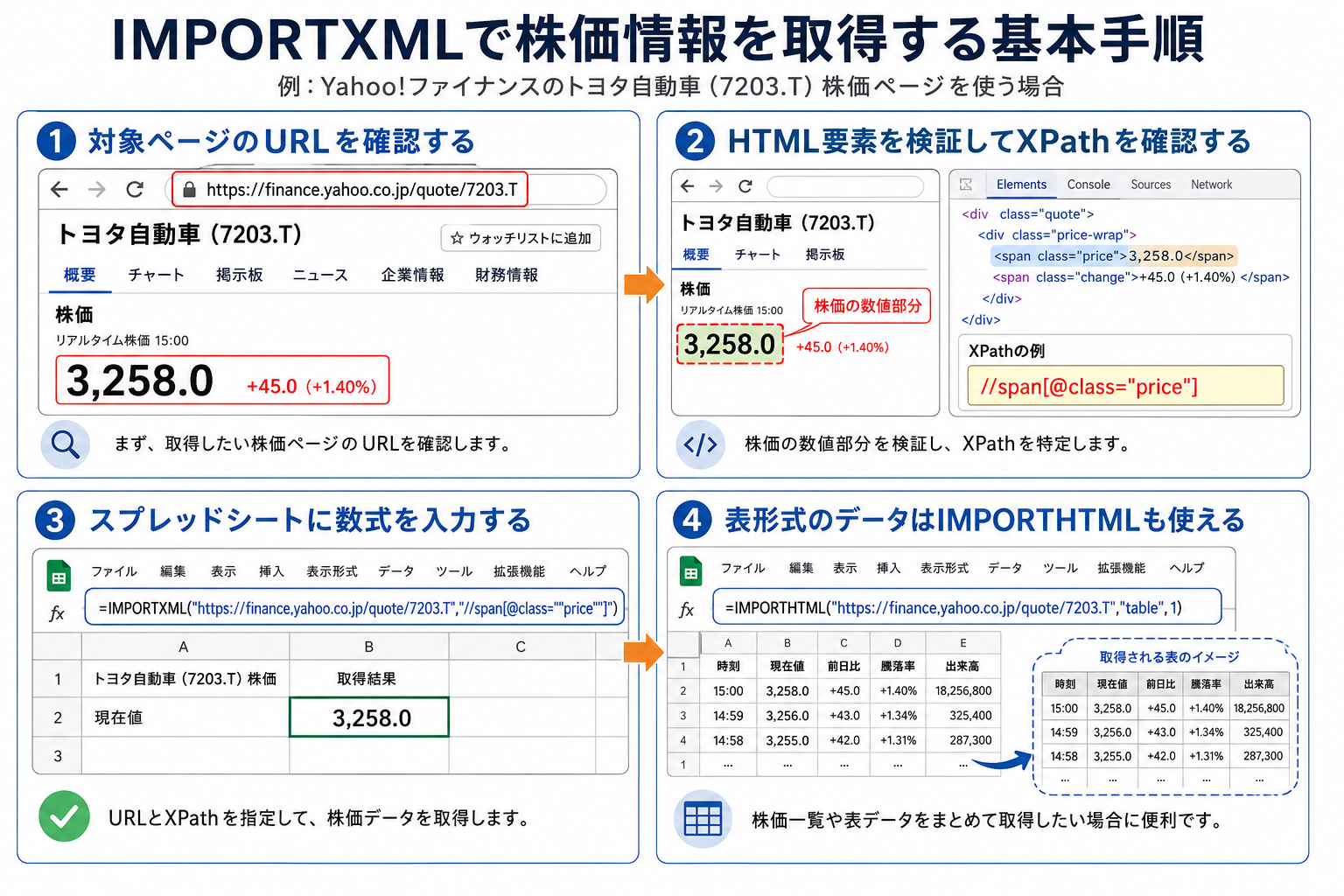Select the Sources tab in DevTools

click(1151, 185)
